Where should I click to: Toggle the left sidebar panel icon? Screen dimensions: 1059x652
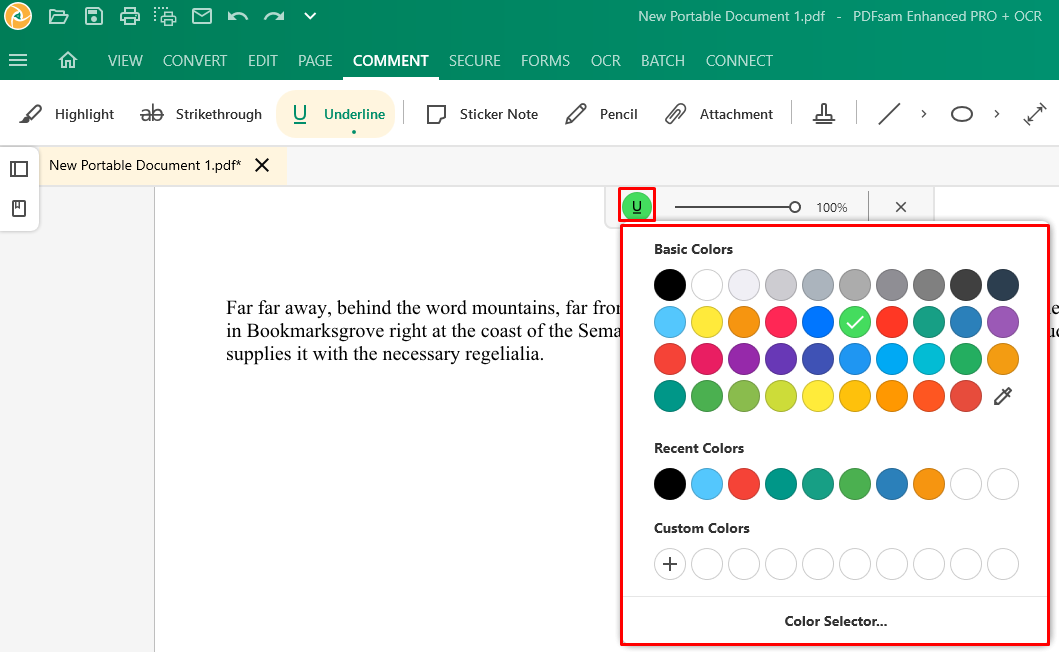[x=19, y=169]
